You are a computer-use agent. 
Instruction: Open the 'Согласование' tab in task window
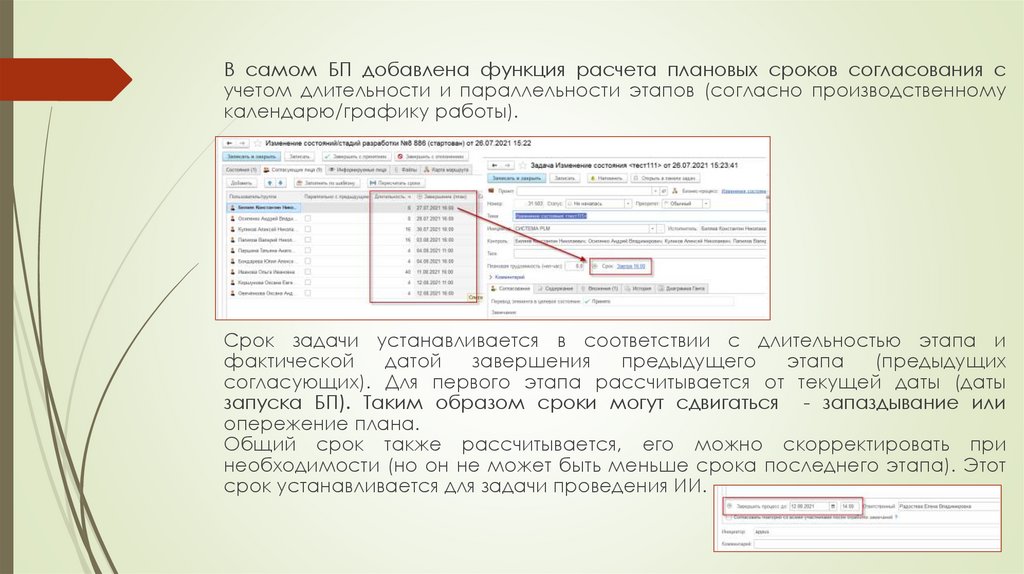coord(511,289)
